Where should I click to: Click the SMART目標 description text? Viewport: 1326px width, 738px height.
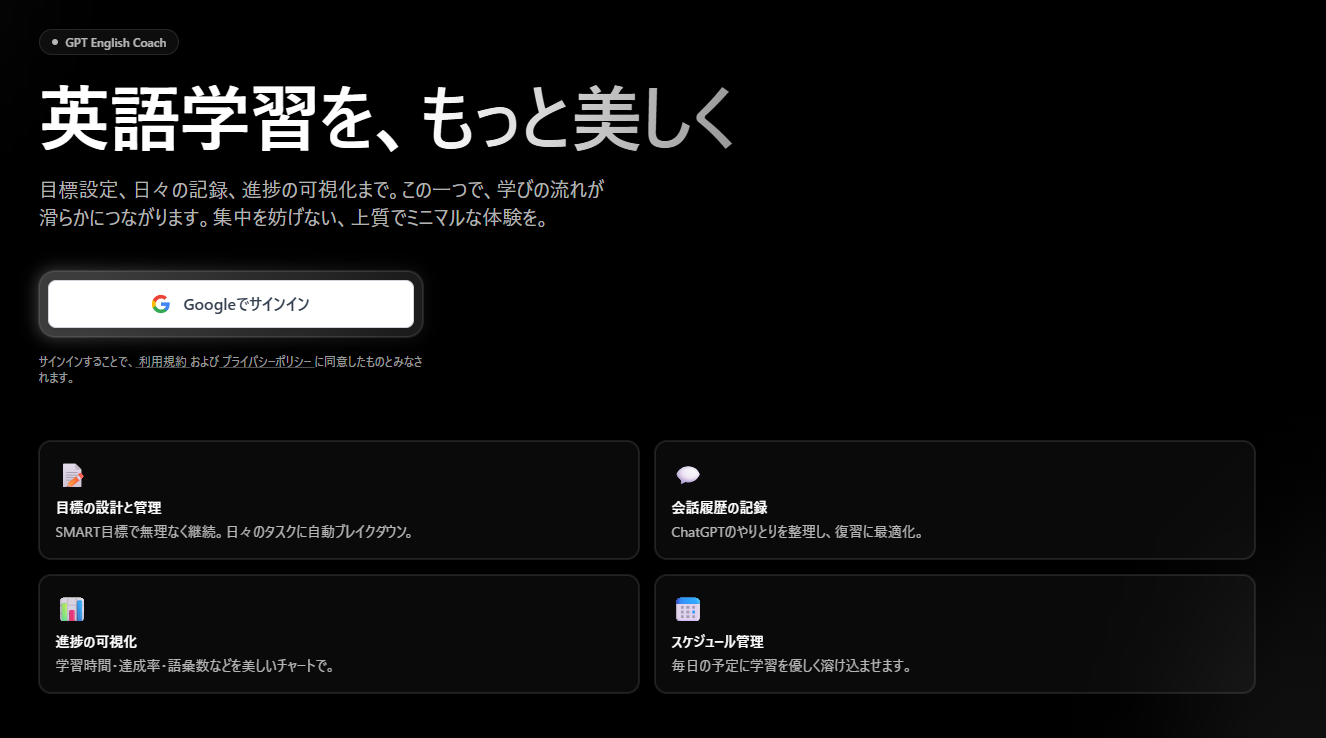pyautogui.click(x=234, y=532)
